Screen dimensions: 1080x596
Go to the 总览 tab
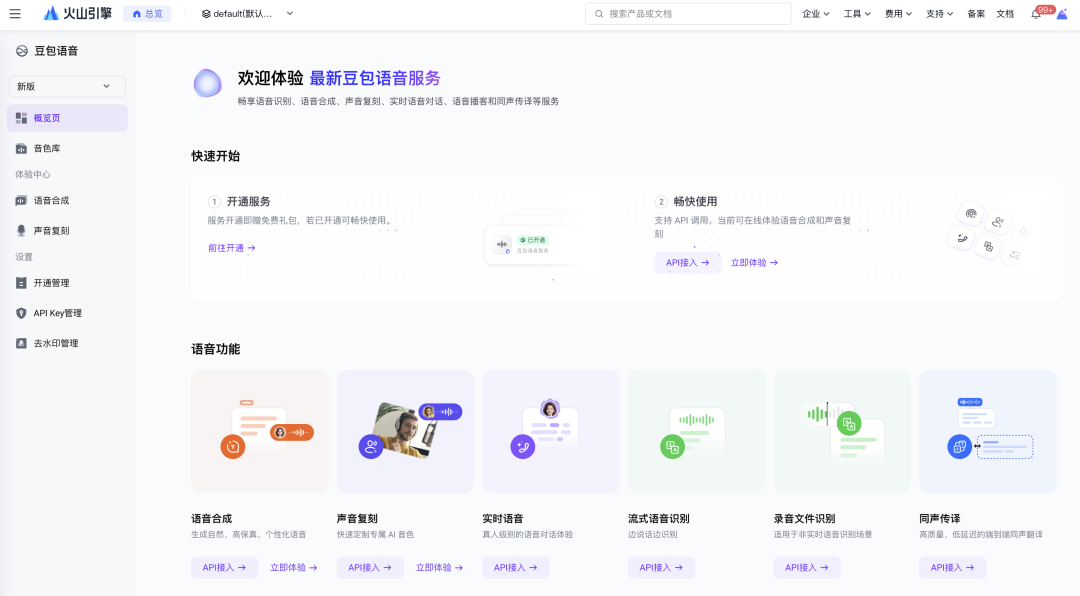point(147,14)
